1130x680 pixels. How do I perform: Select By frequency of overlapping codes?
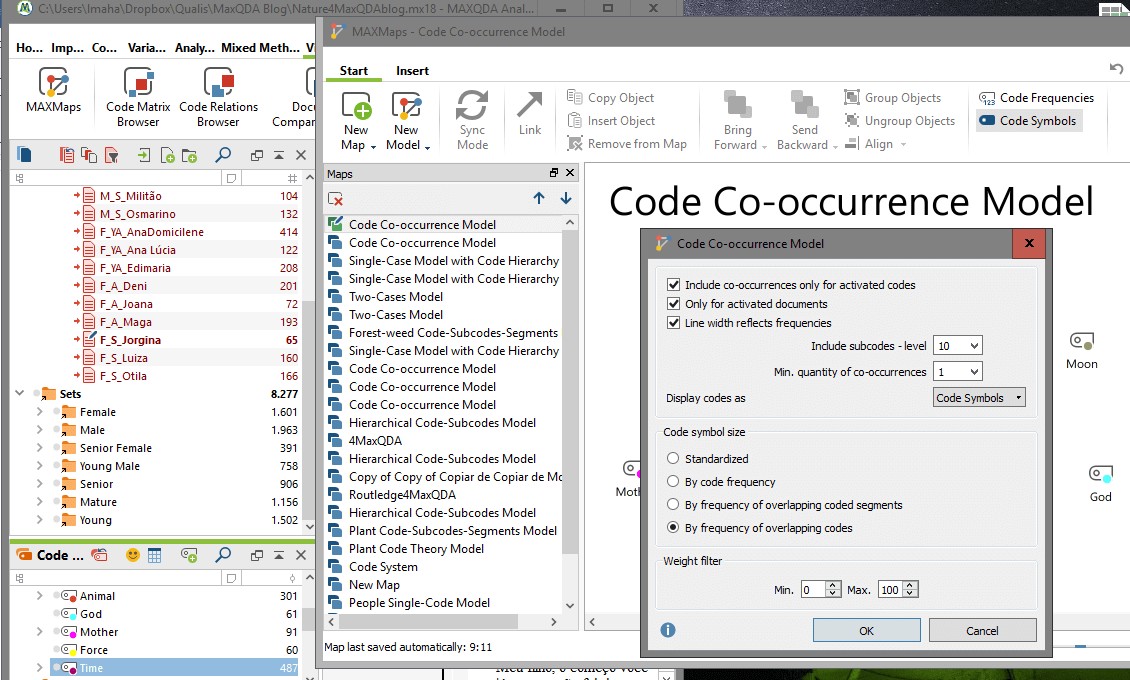tap(673, 527)
